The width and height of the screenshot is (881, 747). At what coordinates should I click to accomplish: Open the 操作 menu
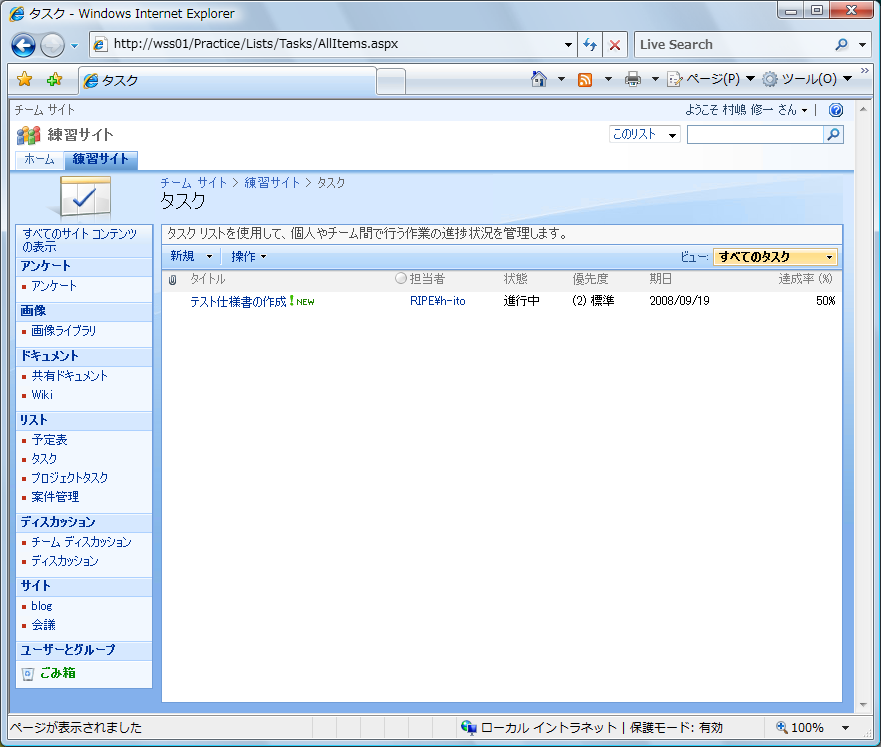[248, 256]
